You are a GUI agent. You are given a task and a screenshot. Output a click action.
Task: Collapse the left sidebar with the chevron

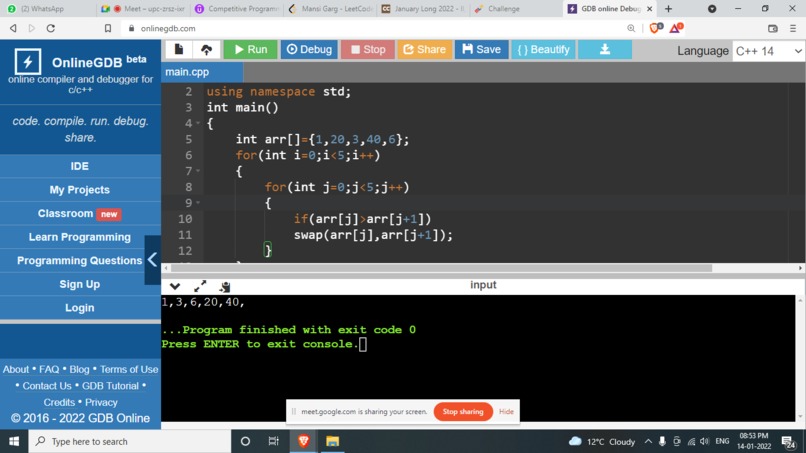(x=153, y=260)
